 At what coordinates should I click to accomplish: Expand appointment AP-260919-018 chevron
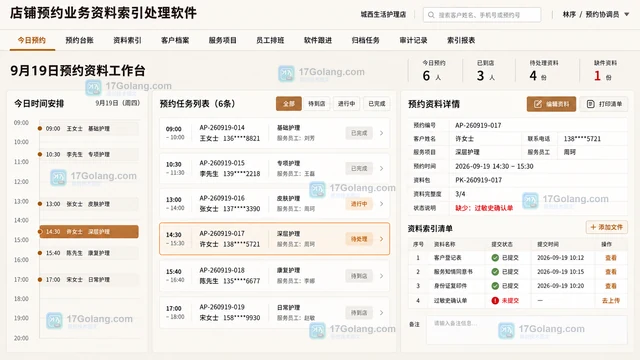pyautogui.click(x=381, y=276)
